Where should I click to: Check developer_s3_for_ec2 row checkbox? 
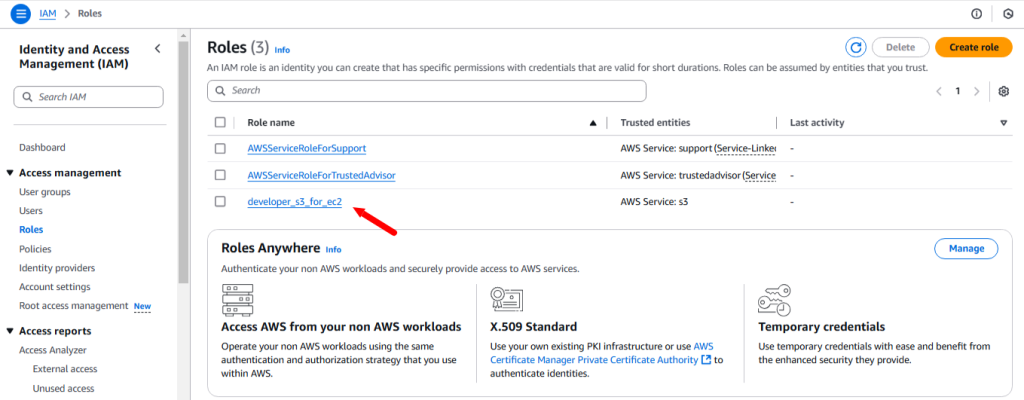click(220, 202)
